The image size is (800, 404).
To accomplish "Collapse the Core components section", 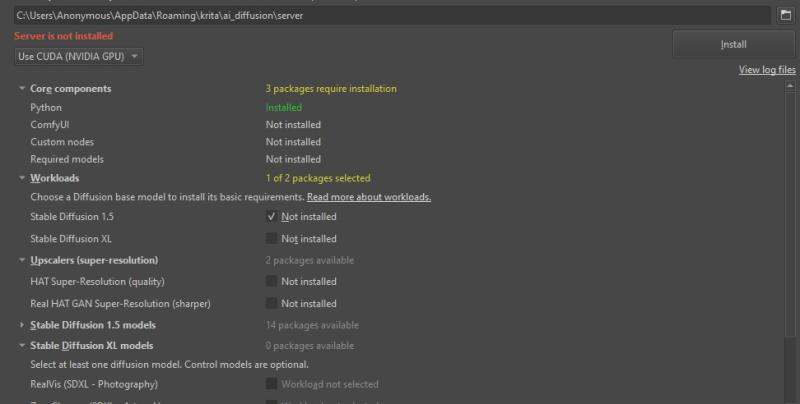I will pyautogui.click(x=22, y=88).
